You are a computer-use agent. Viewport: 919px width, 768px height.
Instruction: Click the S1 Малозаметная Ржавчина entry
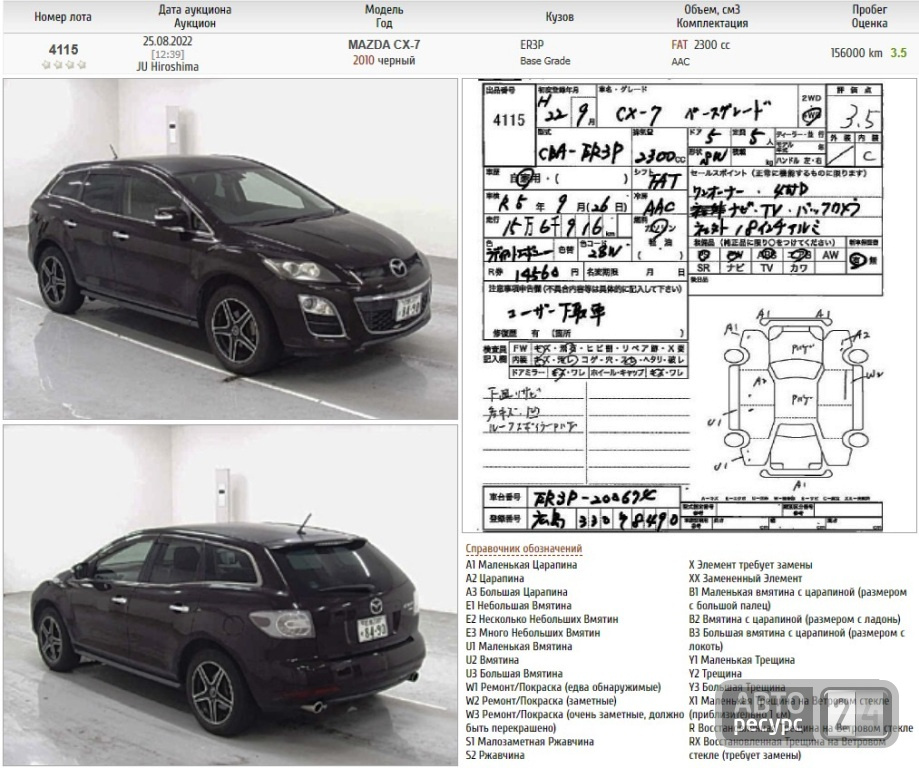tap(529, 742)
